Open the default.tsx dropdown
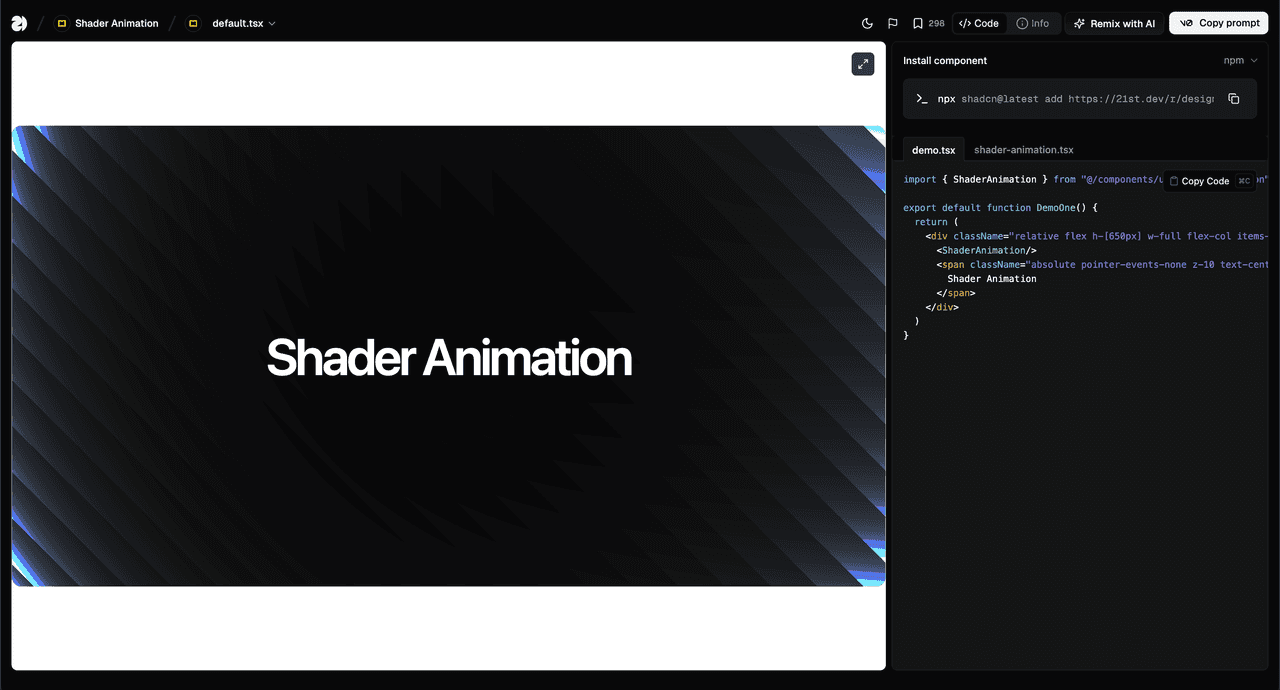This screenshot has height=690, width=1280. [272, 23]
